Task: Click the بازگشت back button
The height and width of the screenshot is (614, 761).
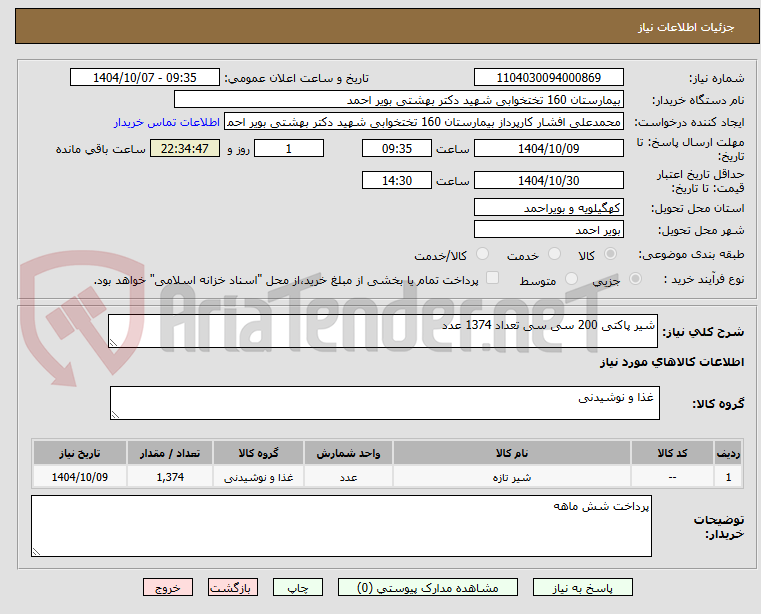Action: pyautogui.click(x=232, y=587)
